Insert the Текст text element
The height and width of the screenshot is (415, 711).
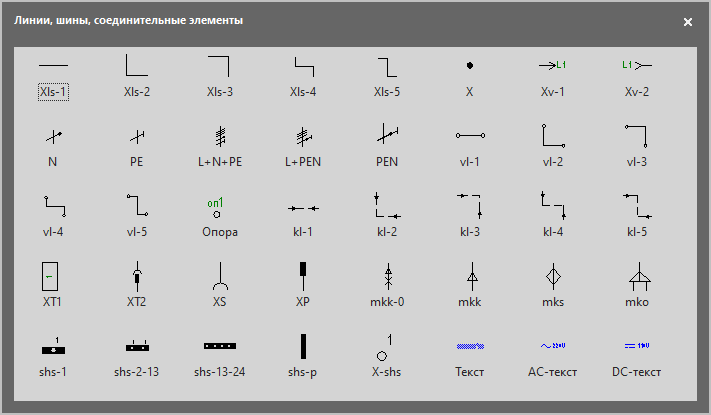(x=469, y=355)
